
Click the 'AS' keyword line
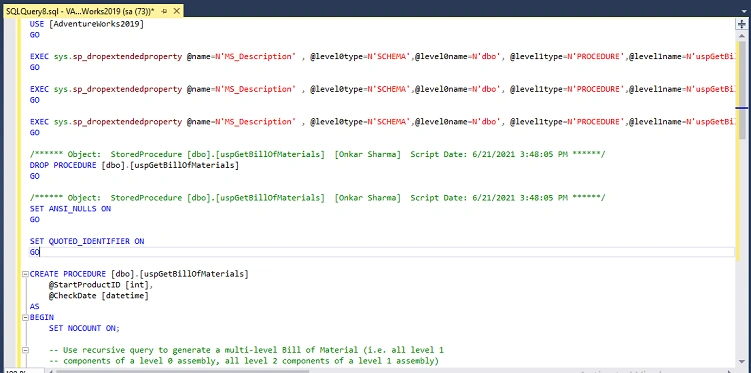click(34, 306)
